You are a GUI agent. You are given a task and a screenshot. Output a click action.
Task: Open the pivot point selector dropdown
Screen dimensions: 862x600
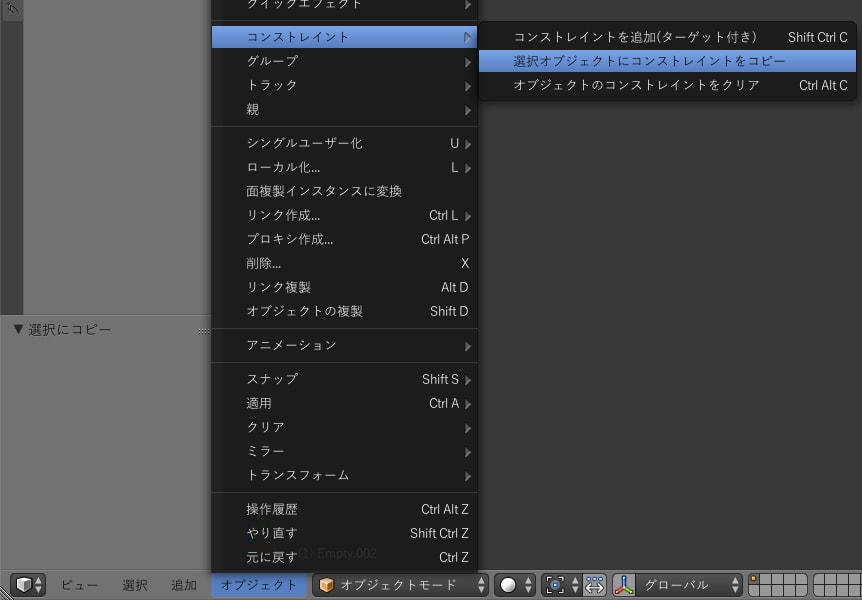pyautogui.click(x=561, y=585)
